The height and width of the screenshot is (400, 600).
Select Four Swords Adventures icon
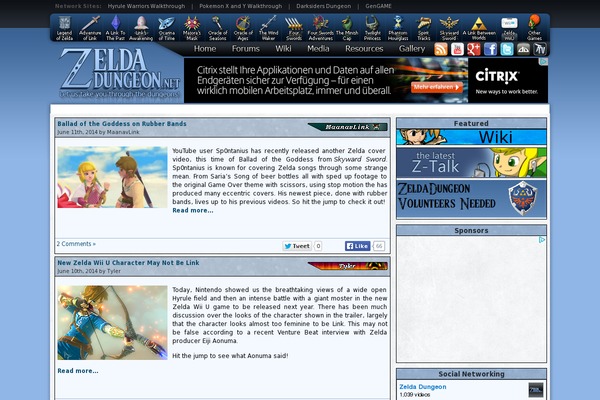coord(321,28)
